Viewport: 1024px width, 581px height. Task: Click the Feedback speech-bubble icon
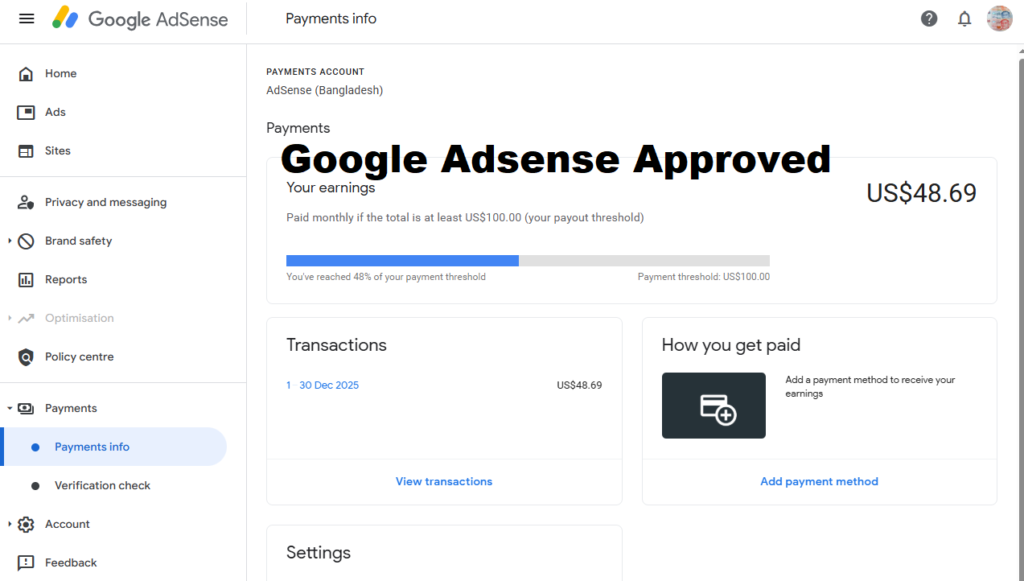coord(27,562)
